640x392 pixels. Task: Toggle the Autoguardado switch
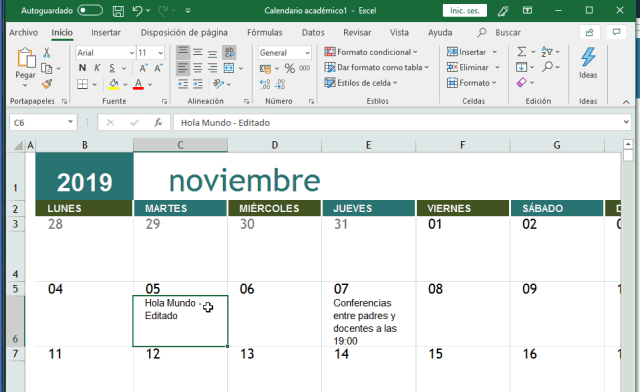[x=90, y=11]
